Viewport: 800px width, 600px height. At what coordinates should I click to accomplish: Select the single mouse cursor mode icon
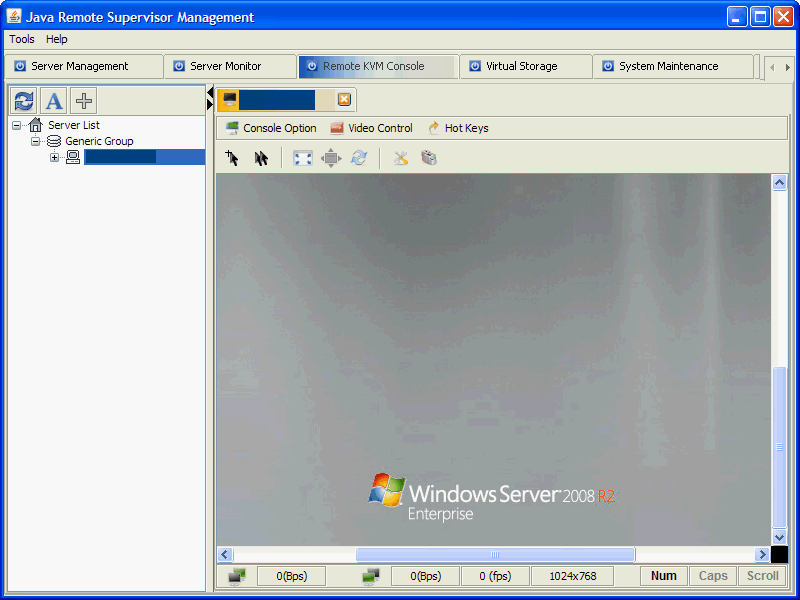(232, 158)
